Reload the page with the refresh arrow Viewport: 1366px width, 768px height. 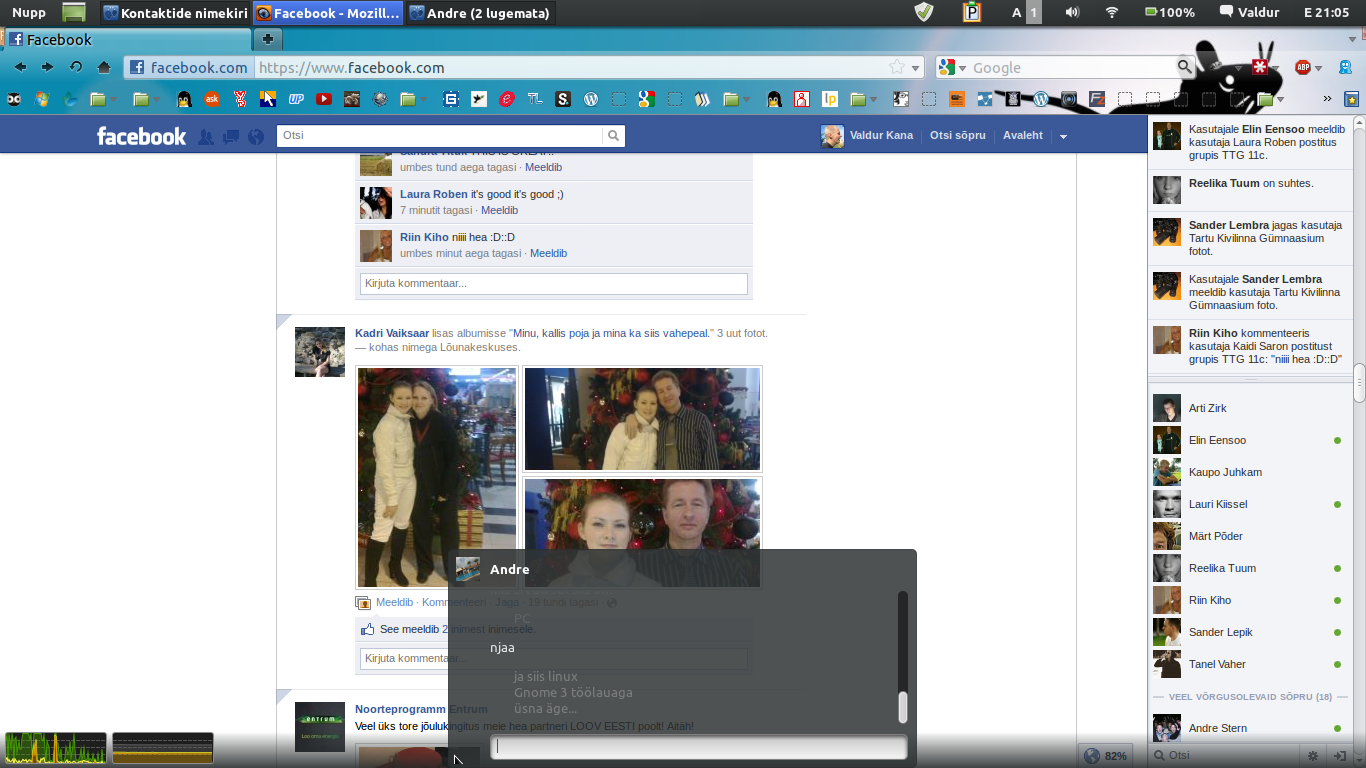(76, 67)
